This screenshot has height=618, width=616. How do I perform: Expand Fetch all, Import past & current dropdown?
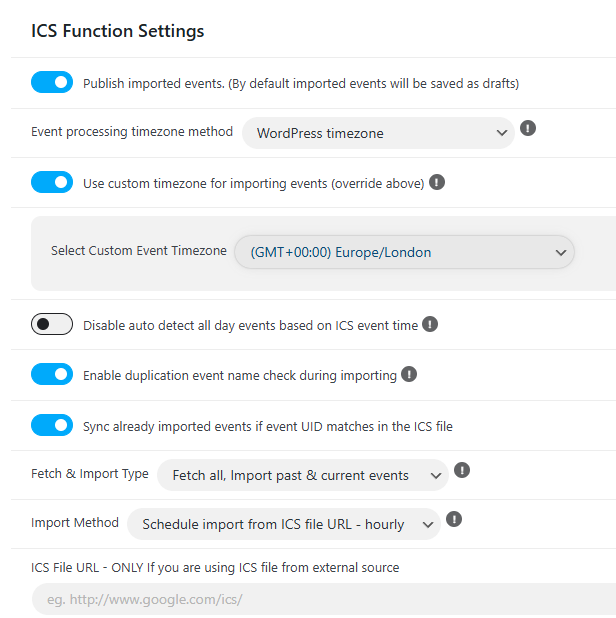tap(303, 475)
